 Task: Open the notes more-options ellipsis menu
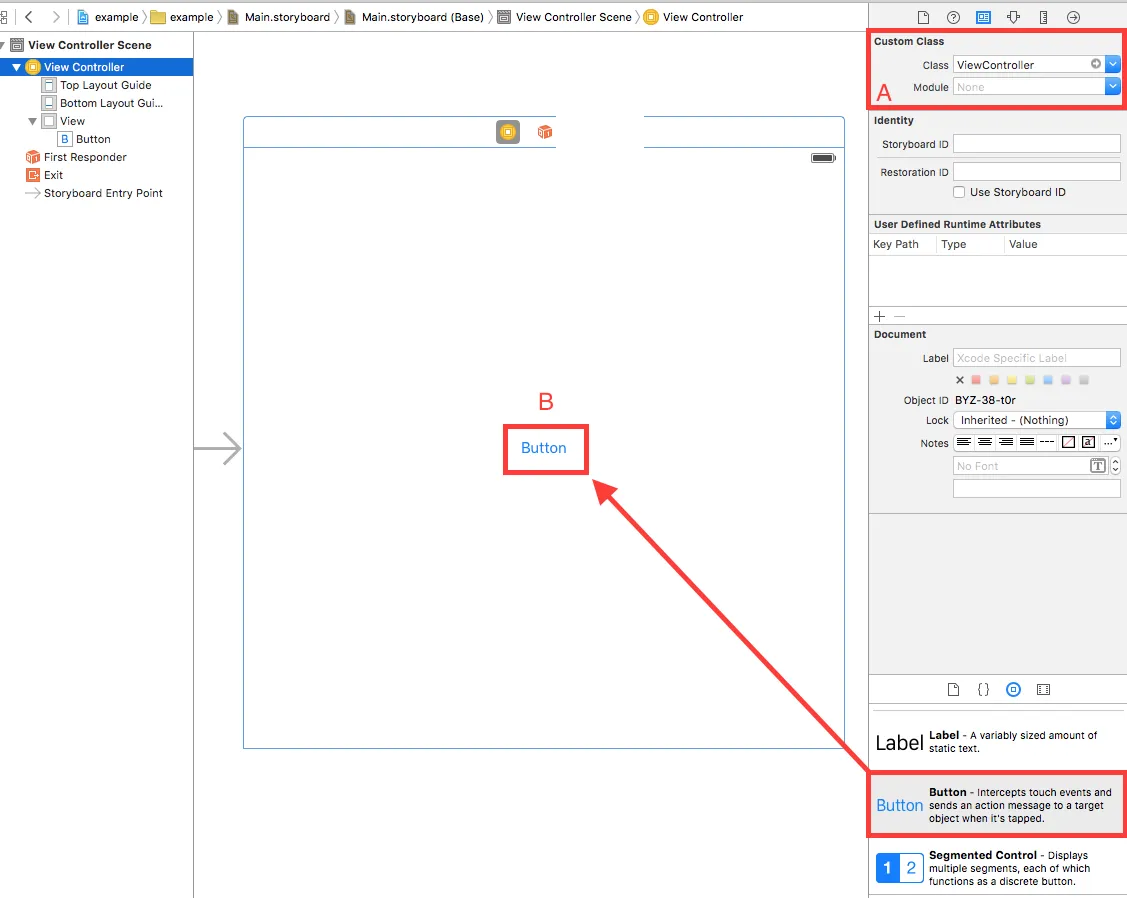click(1110, 442)
